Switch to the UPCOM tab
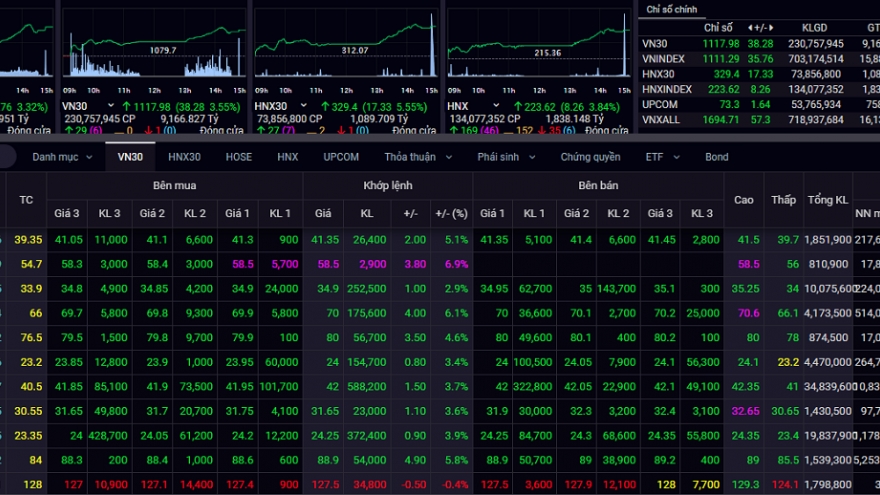 point(341,157)
